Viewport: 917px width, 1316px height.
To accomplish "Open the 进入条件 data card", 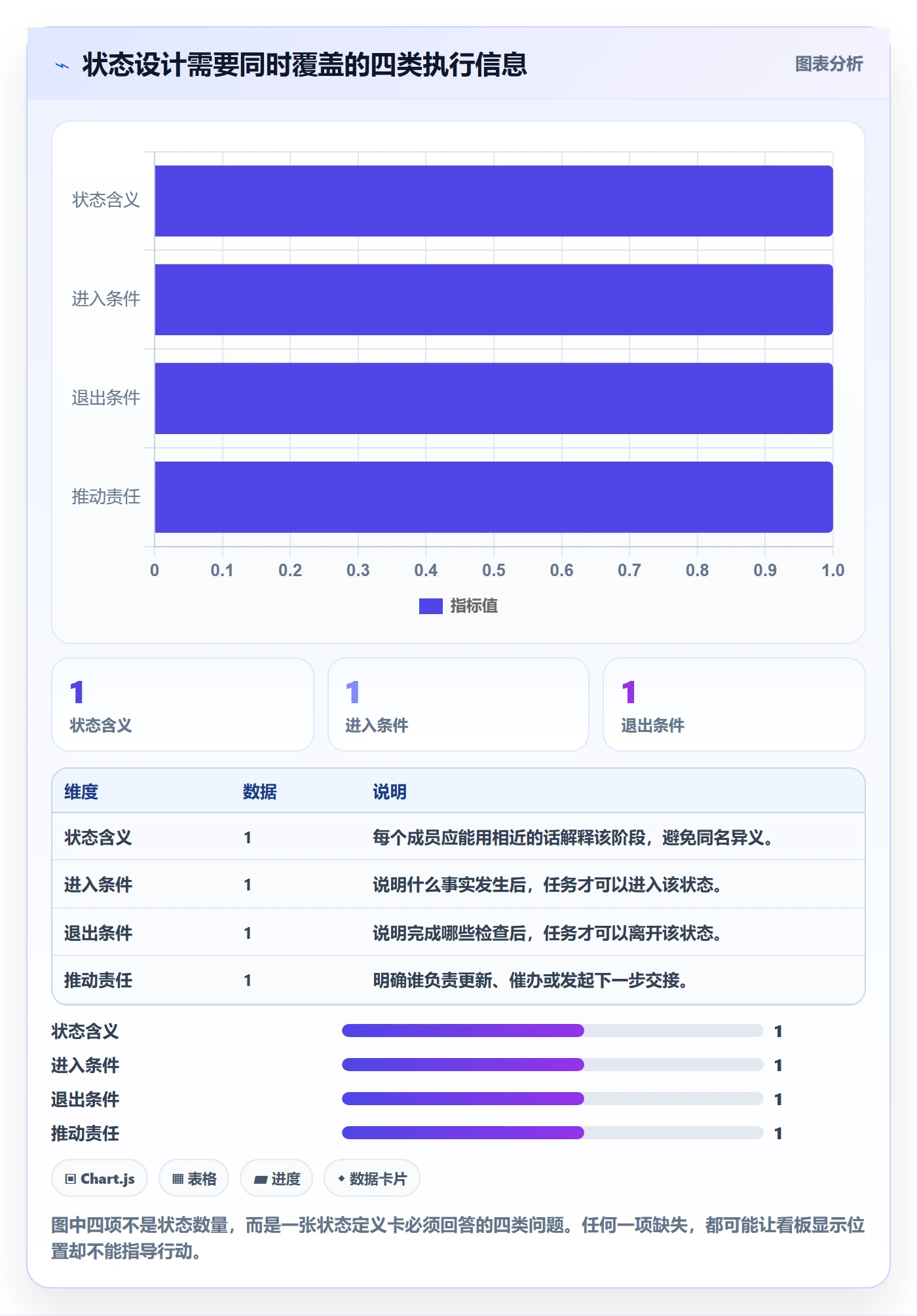I will tap(458, 704).
